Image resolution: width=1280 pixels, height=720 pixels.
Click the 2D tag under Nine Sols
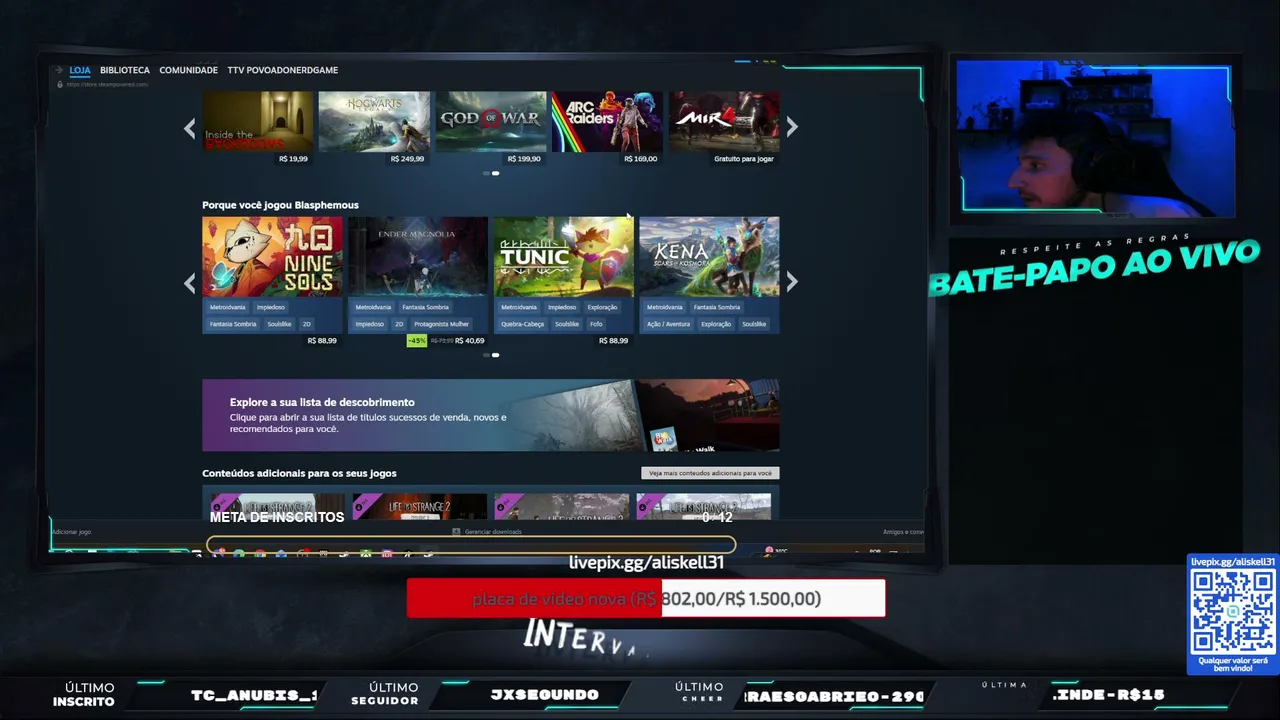(x=307, y=324)
